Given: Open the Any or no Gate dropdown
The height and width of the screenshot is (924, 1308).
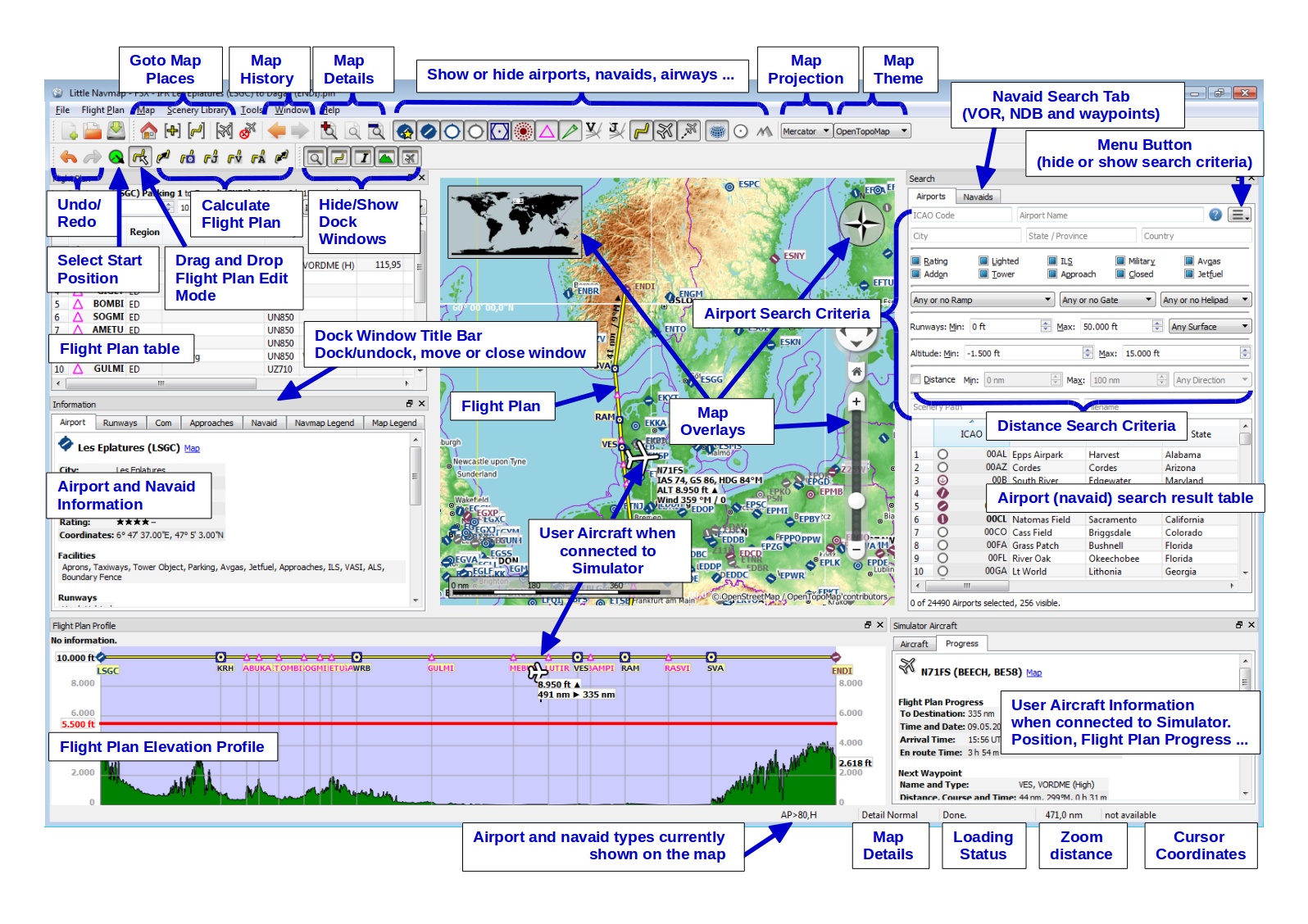Looking at the screenshot, I should point(1107,300).
